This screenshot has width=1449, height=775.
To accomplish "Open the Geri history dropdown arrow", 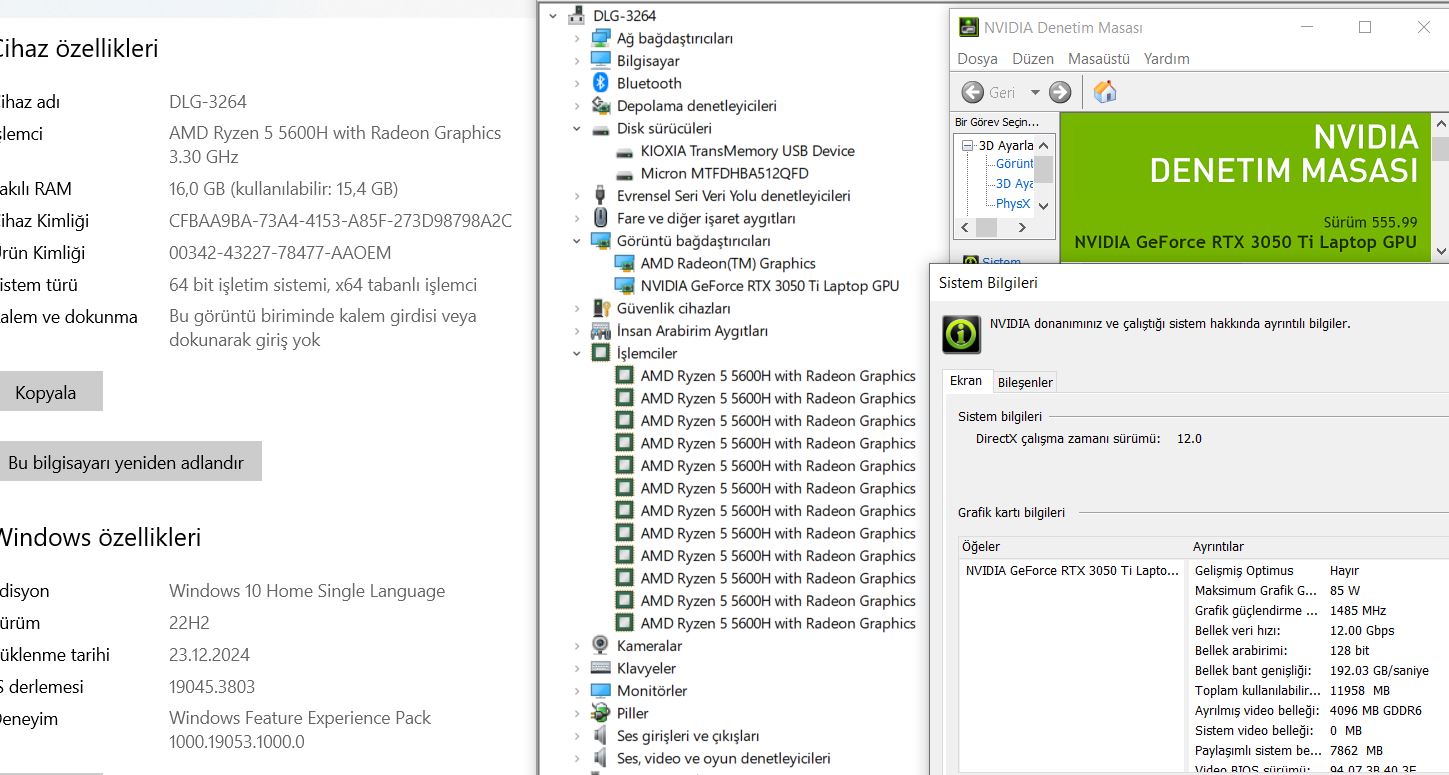I will pyautogui.click(x=1035, y=92).
